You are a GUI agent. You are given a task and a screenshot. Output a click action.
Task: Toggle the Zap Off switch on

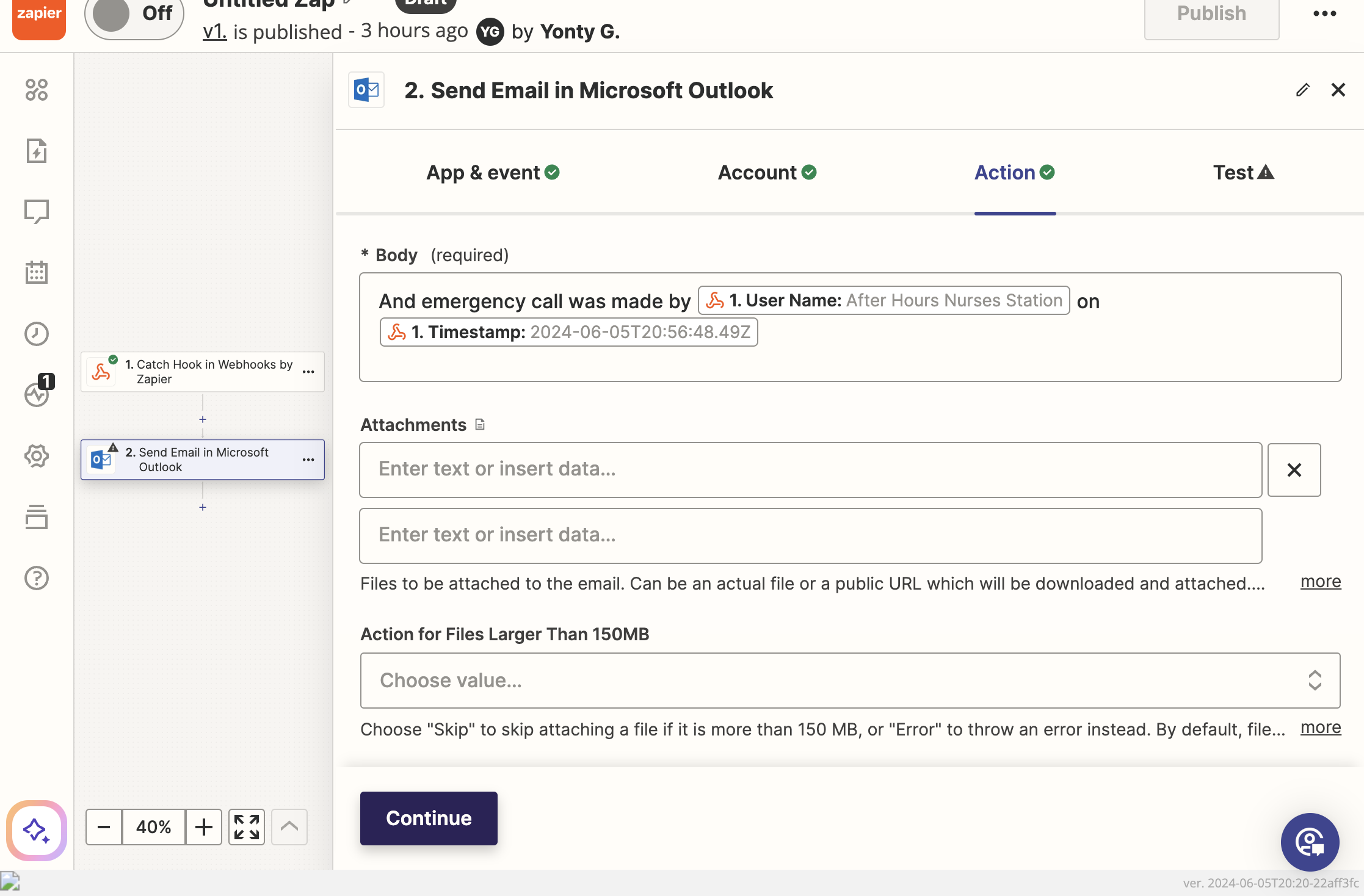pos(134,15)
